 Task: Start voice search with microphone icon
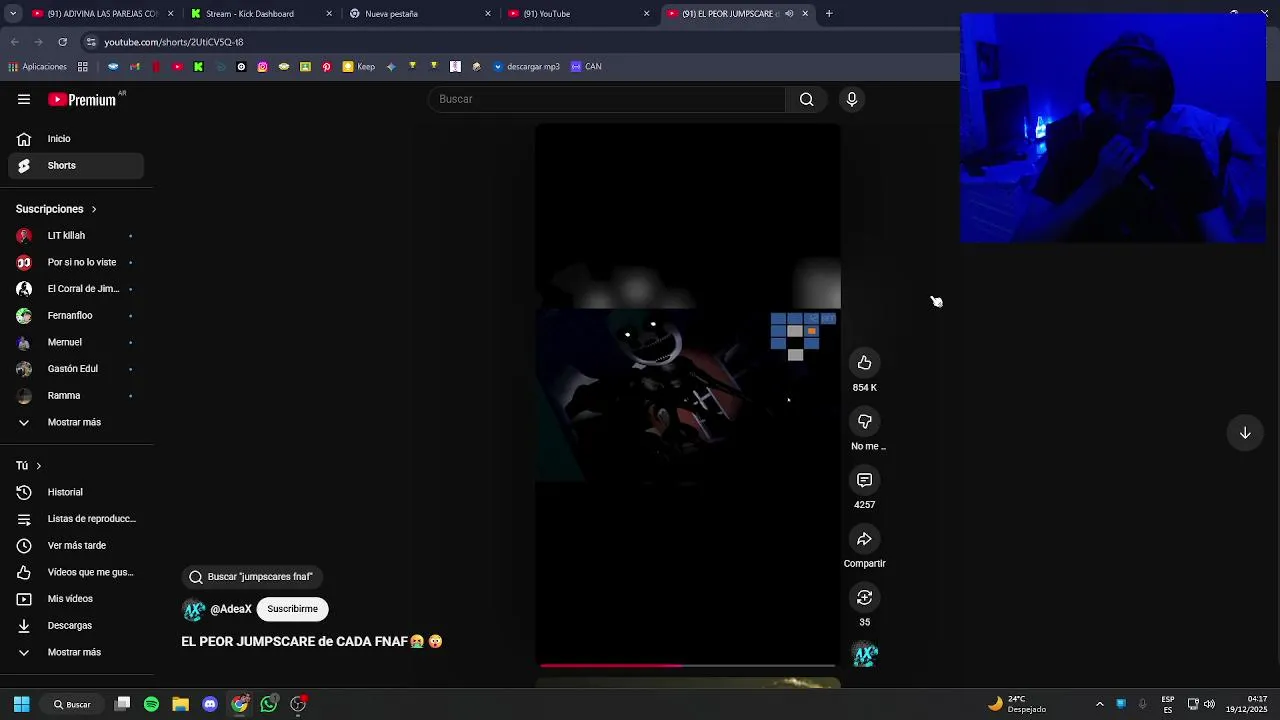852,99
